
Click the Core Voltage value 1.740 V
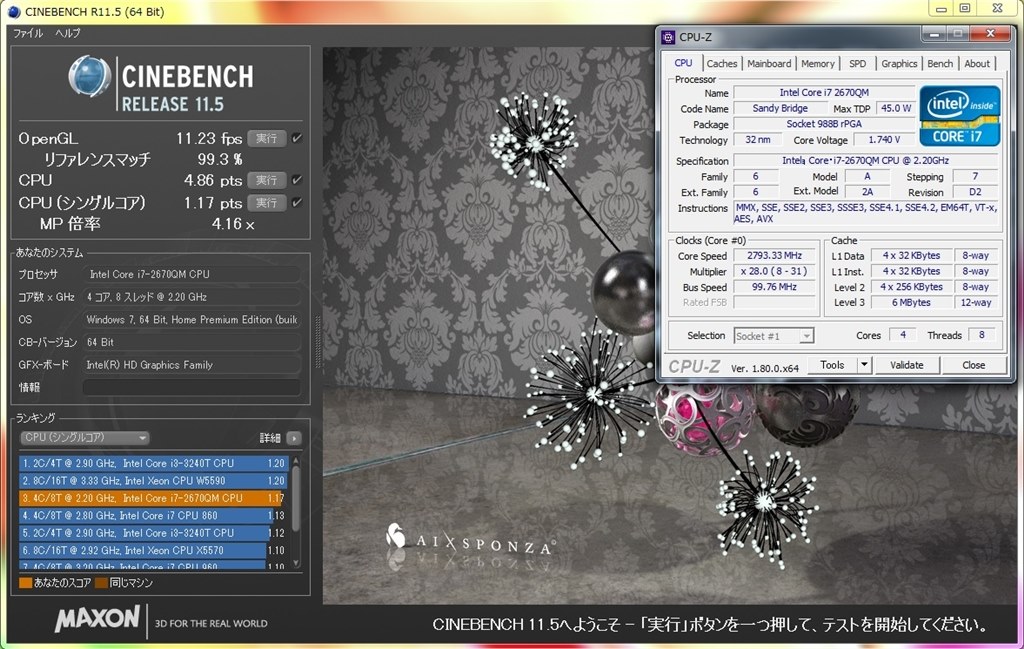point(884,140)
